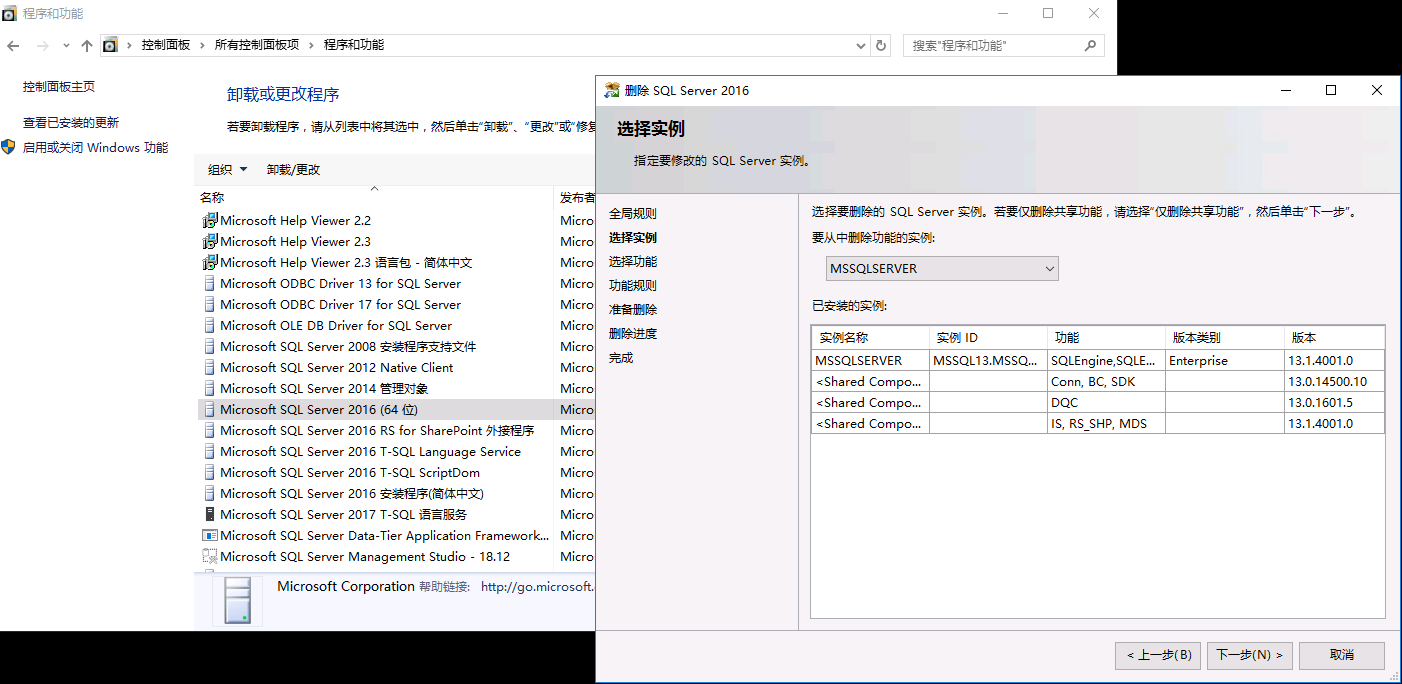Image resolution: width=1402 pixels, height=684 pixels.
Task: Select the 删除进度 wizard step
Action: (633, 334)
